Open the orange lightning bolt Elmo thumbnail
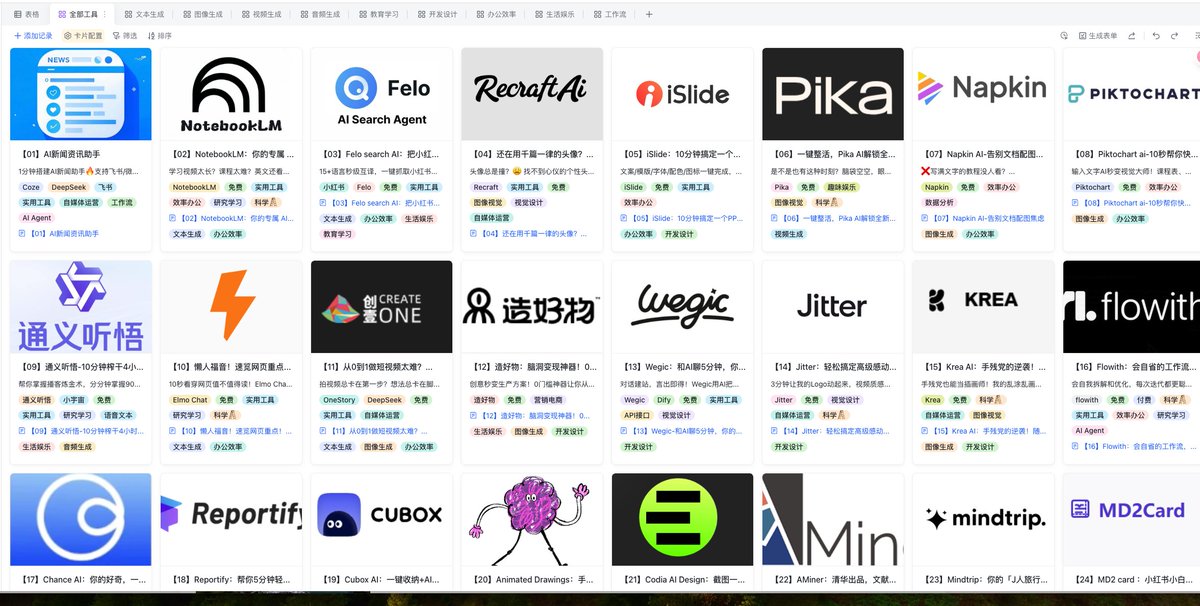 pos(231,307)
